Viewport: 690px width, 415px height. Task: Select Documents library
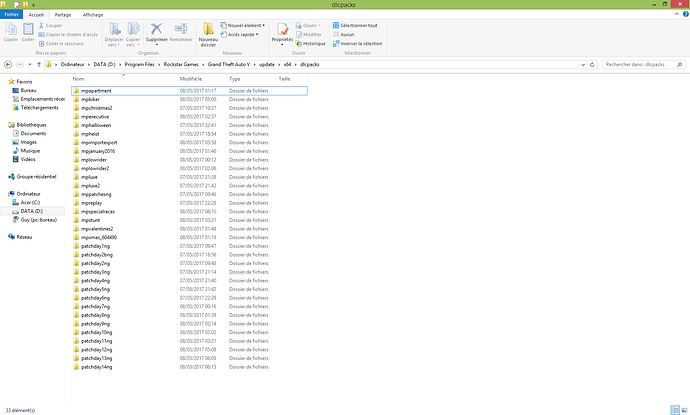point(33,133)
